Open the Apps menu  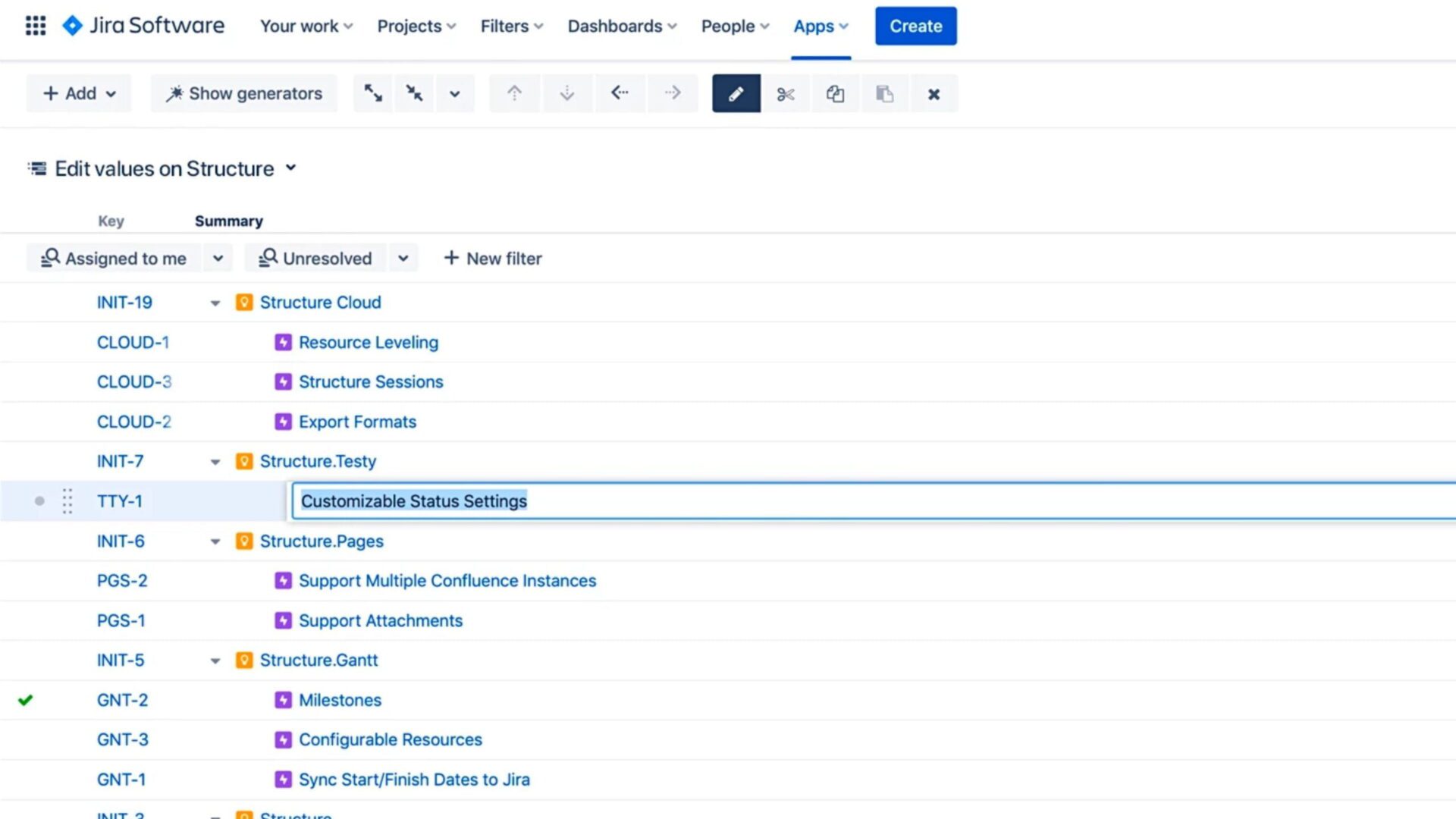tap(820, 26)
